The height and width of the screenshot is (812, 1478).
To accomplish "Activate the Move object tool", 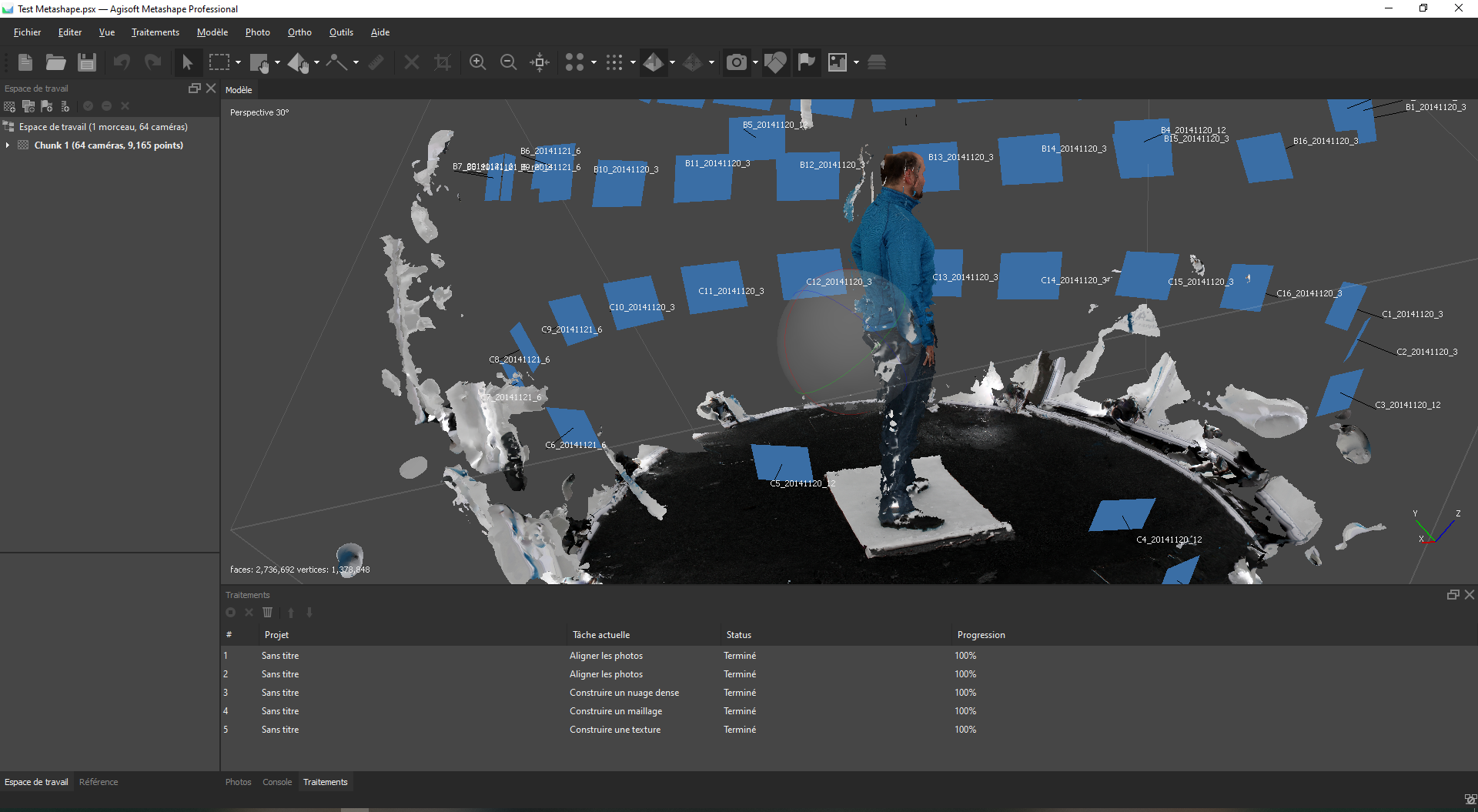I will (x=298, y=62).
